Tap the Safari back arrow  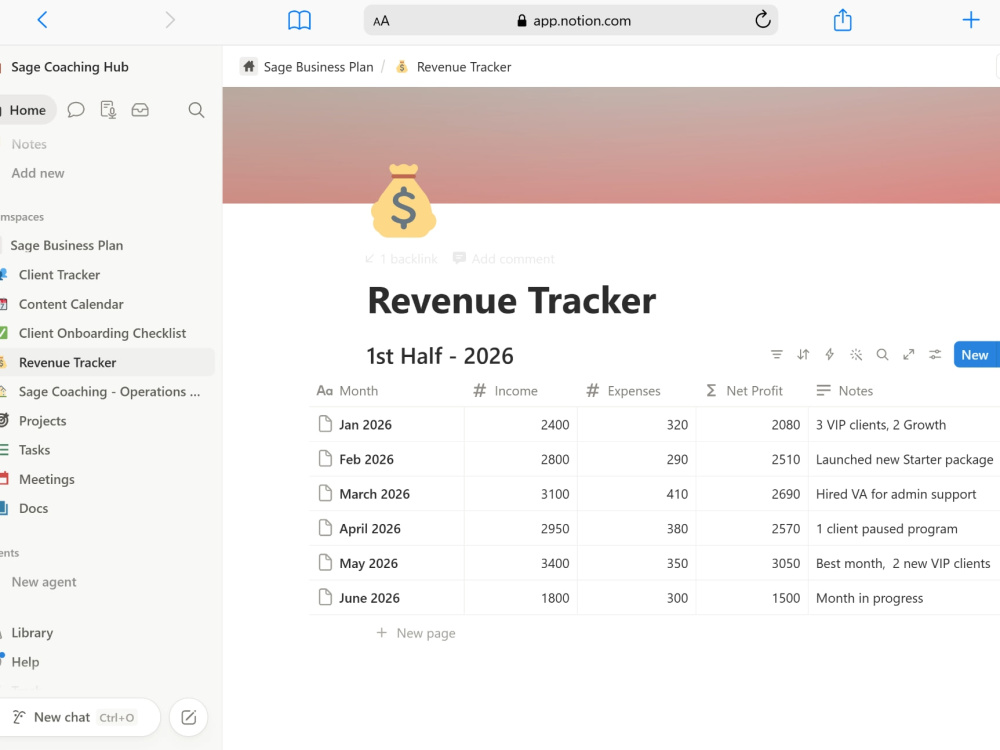point(42,20)
